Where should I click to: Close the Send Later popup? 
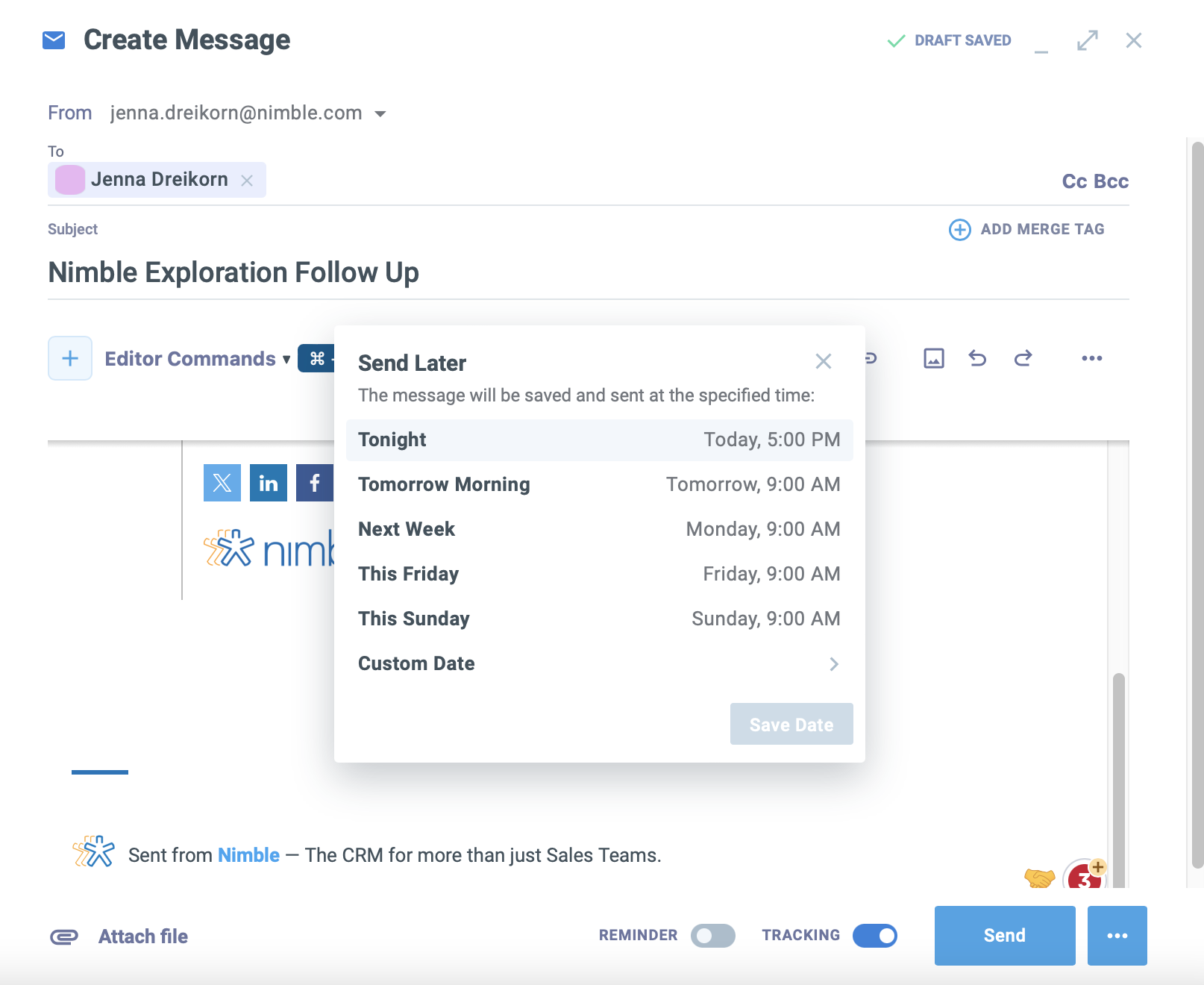pos(823,362)
